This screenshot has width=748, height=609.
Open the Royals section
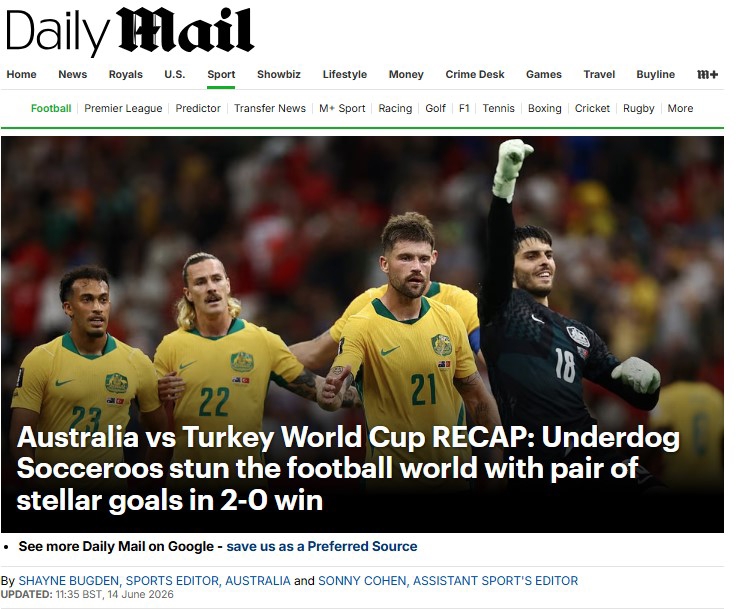(125, 74)
